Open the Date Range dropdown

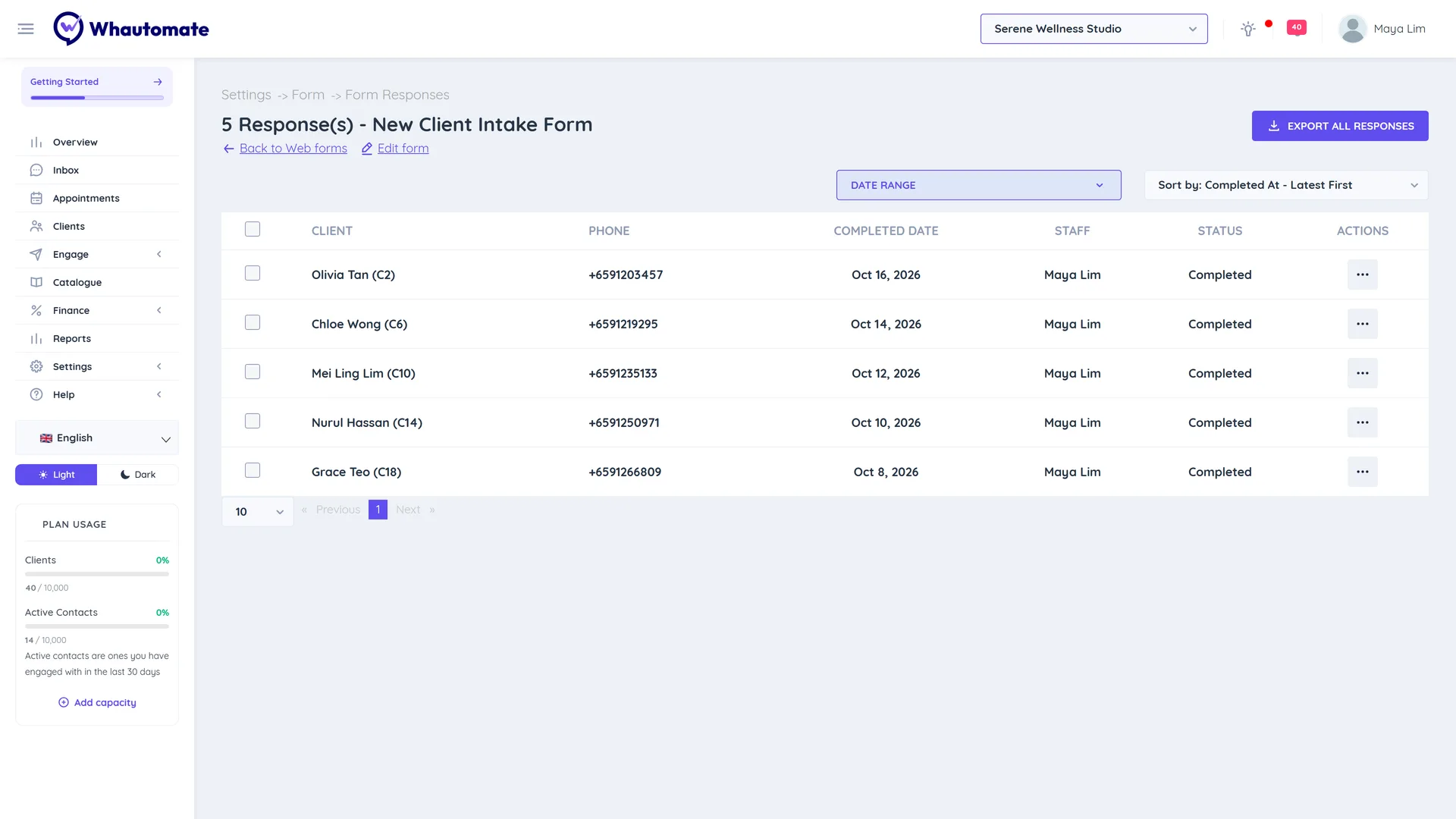coord(978,185)
